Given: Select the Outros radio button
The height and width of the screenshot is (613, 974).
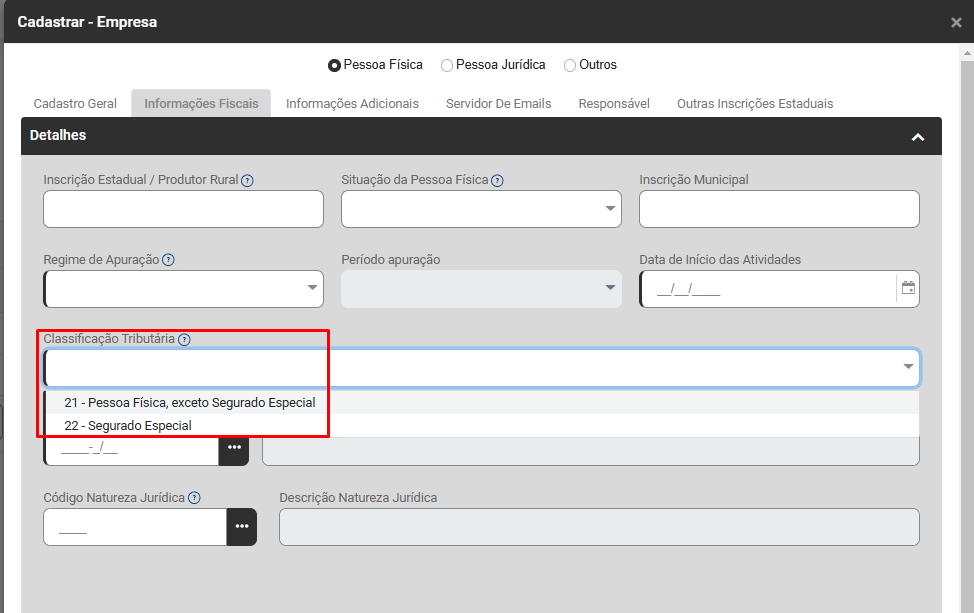Looking at the screenshot, I should pos(570,66).
